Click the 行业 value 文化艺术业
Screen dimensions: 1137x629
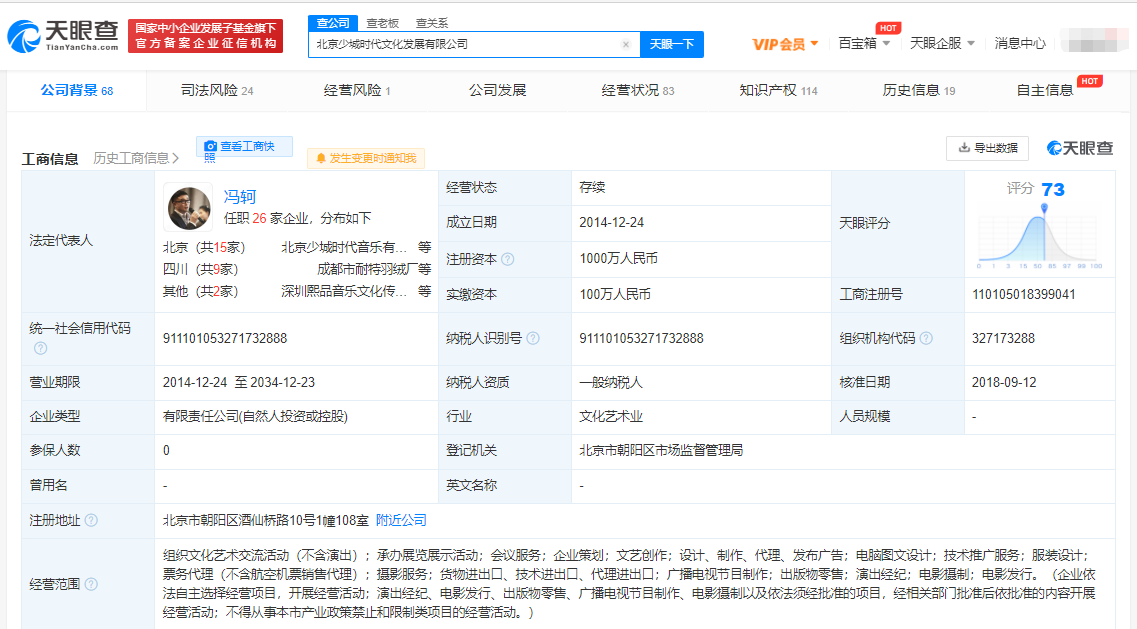click(611, 416)
